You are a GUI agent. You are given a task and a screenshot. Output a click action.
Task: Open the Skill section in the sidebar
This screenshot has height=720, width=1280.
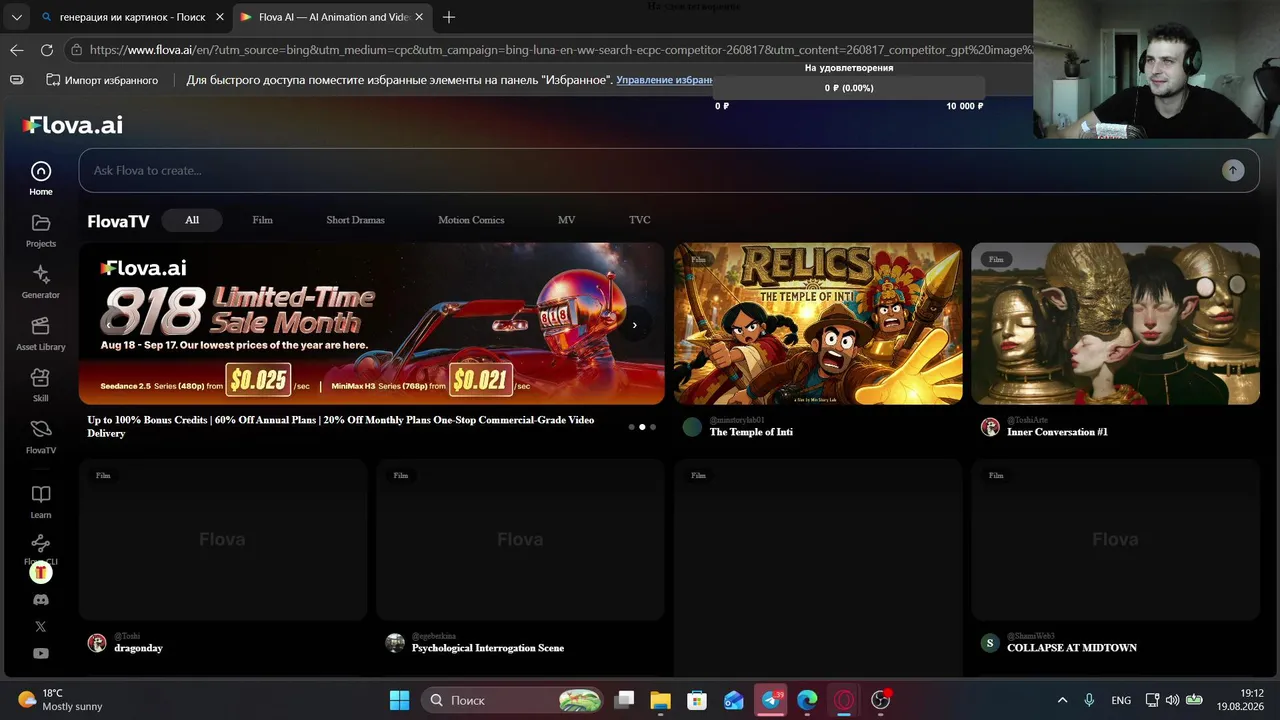(x=41, y=385)
